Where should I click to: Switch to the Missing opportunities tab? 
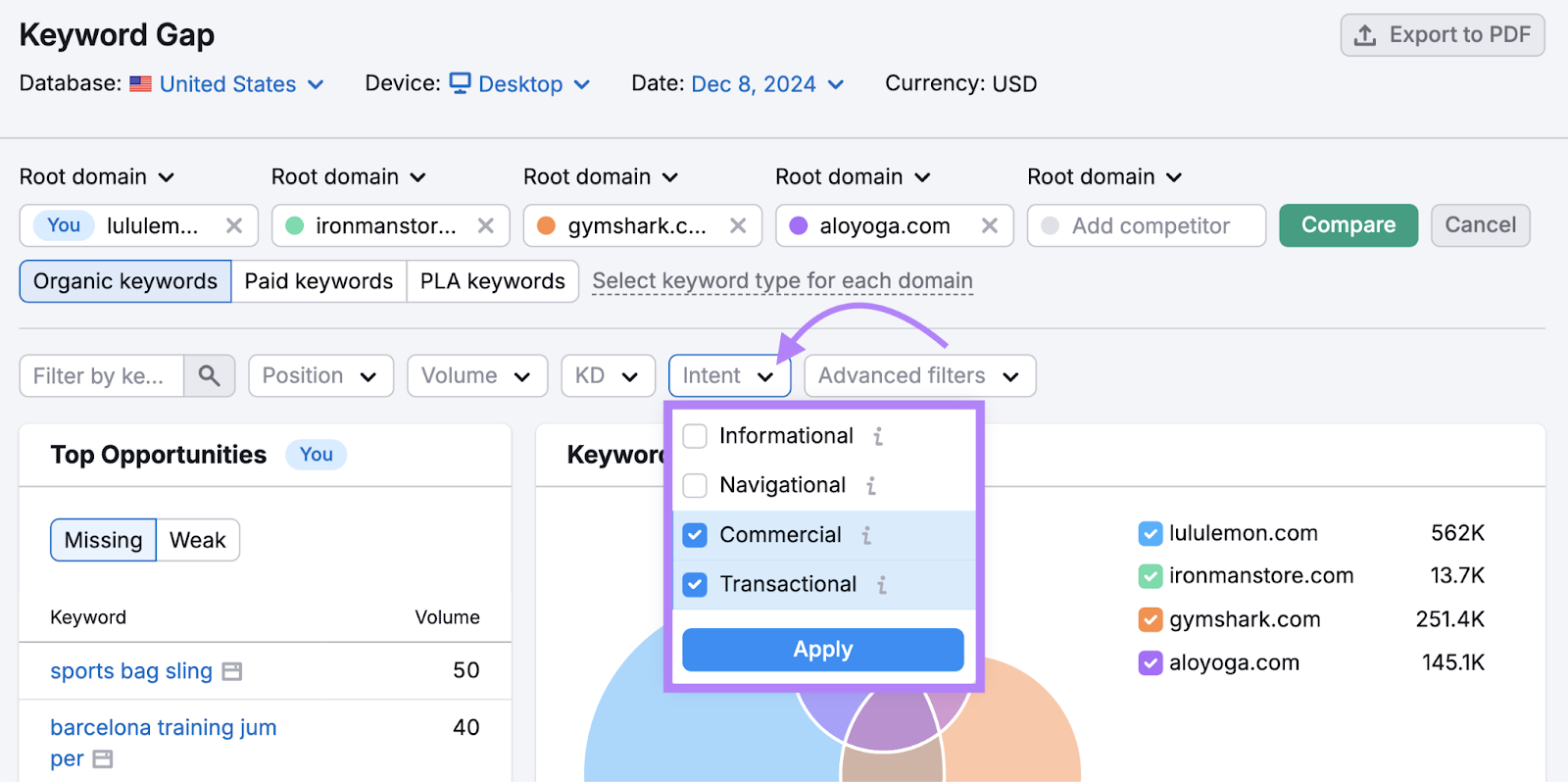[x=103, y=540]
